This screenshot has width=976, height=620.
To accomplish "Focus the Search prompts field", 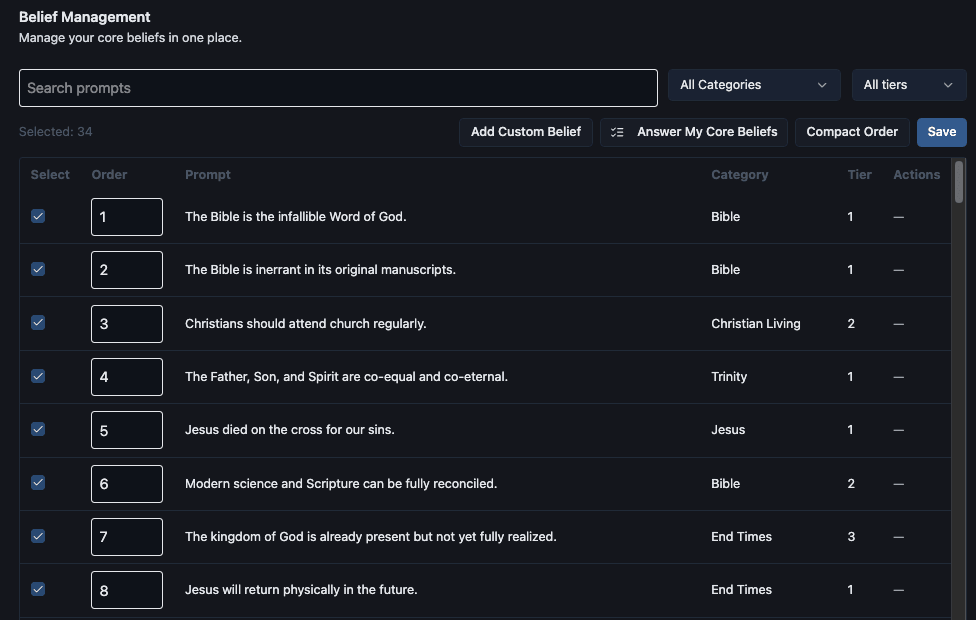I will 338,88.
